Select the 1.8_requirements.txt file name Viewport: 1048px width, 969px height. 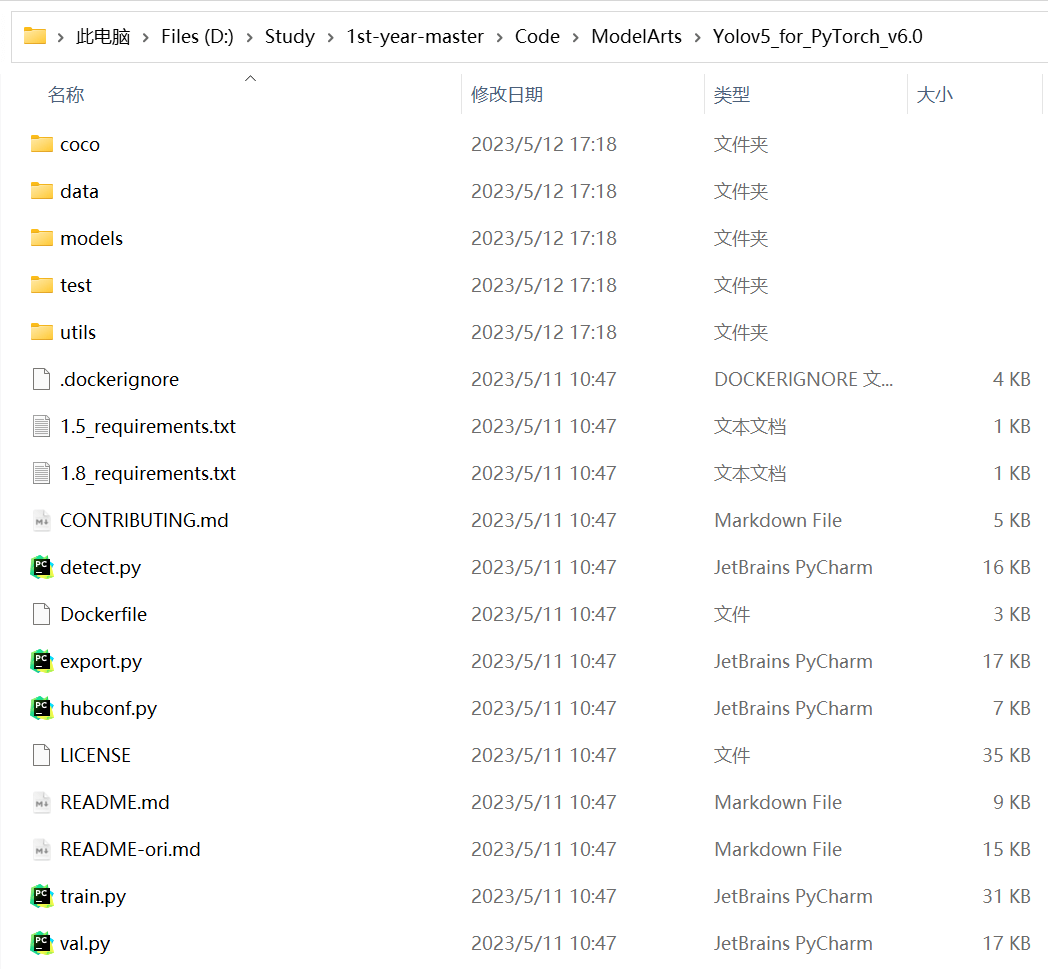click(x=148, y=473)
